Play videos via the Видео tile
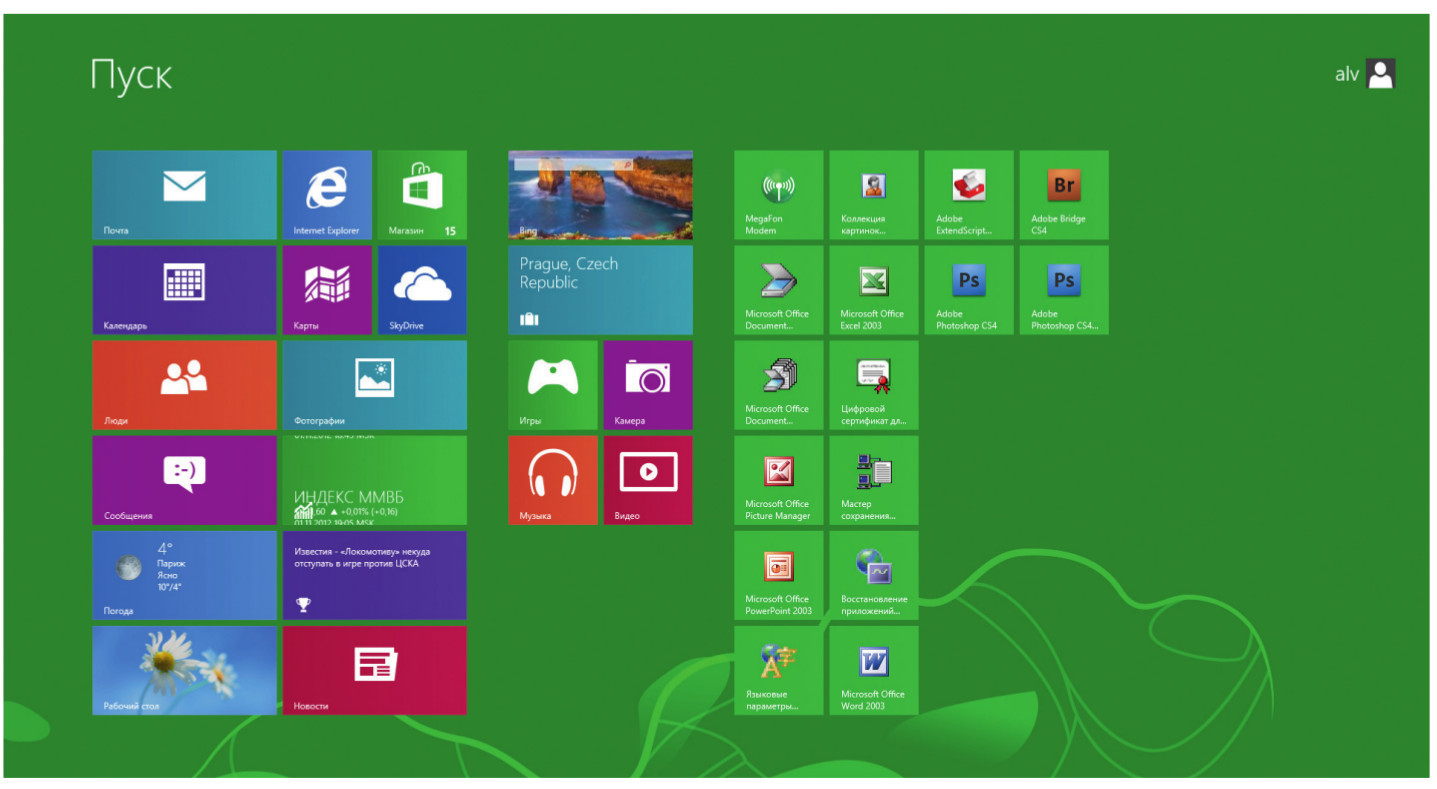 pos(647,480)
